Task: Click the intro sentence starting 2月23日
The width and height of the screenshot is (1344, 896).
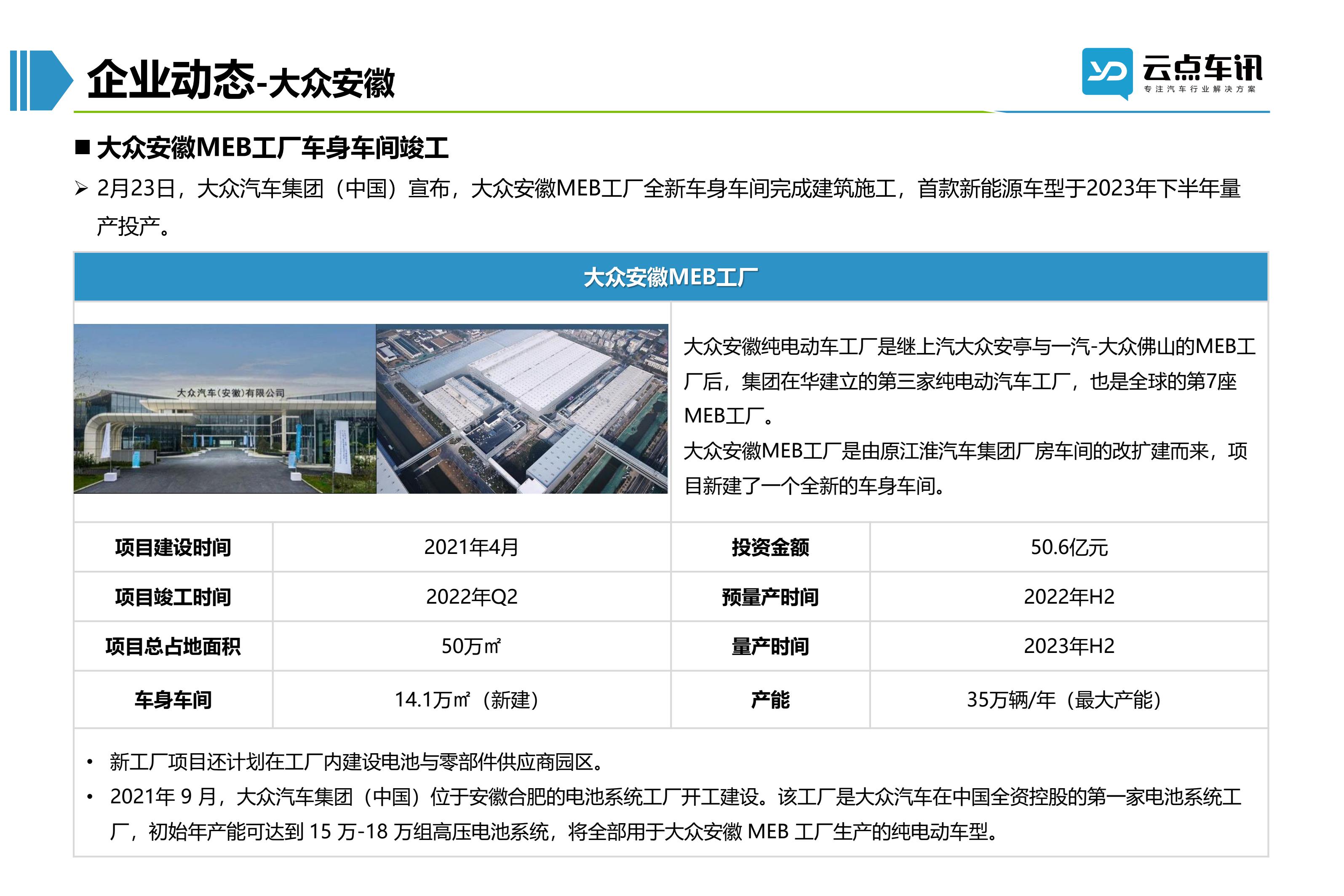Action: (x=668, y=207)
